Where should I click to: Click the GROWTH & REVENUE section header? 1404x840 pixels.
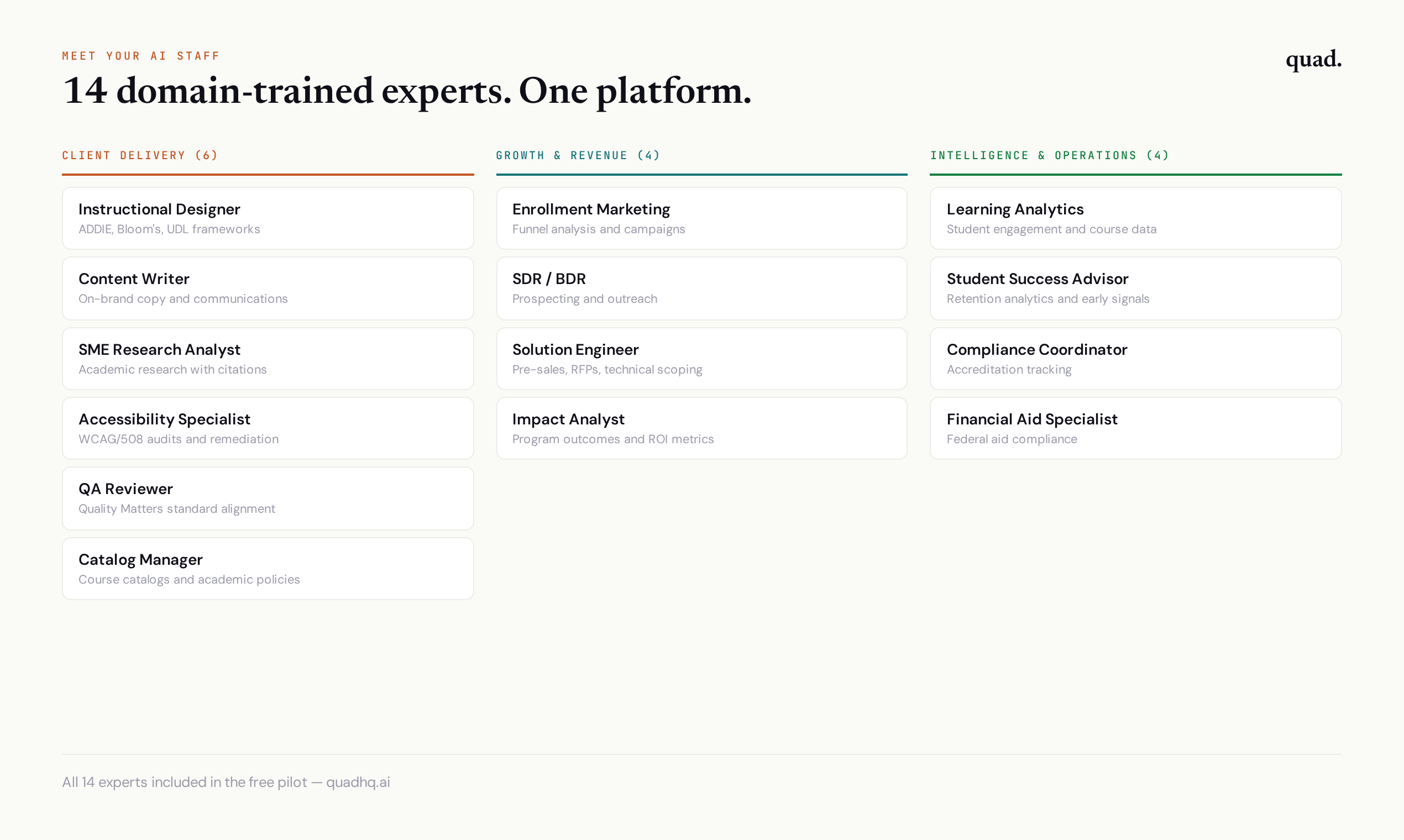578,155
